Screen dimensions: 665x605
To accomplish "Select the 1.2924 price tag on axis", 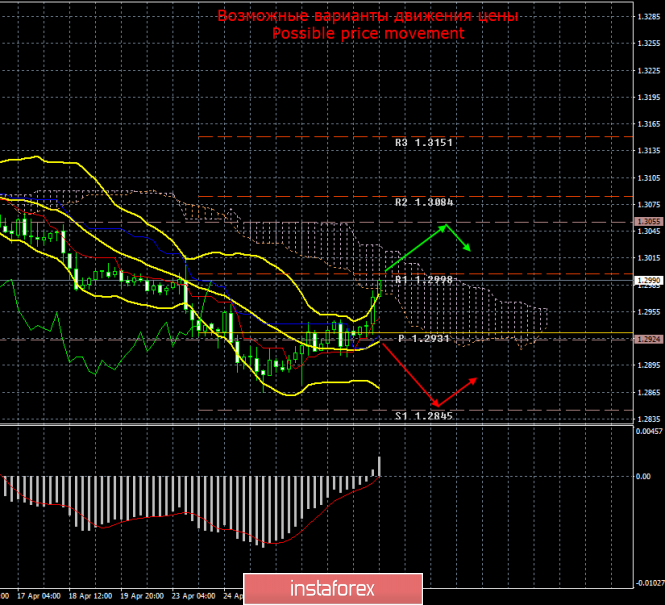I will click(647, 339).
